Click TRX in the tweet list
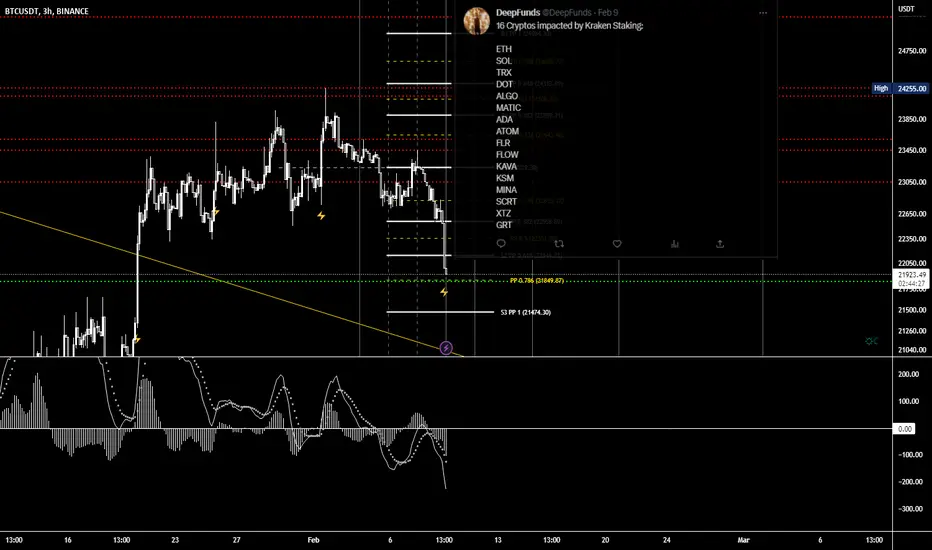Image resolution: width=932 pixels, height=550 pixels. (504, 73)
